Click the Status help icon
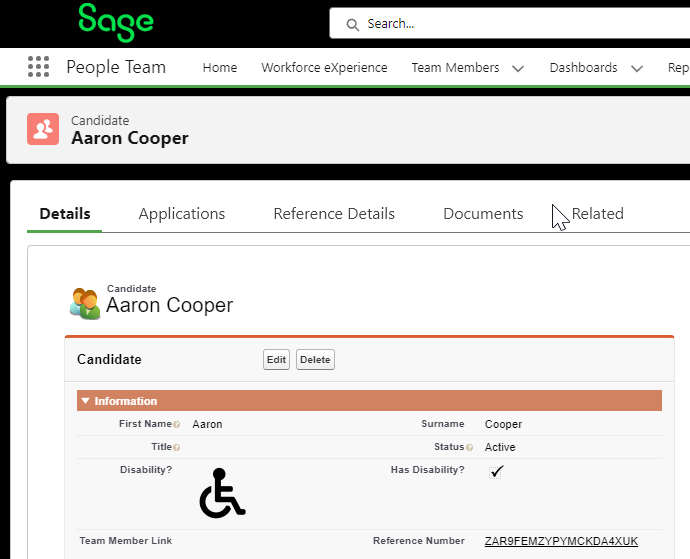Screen dimensions: 690x559 470,448
